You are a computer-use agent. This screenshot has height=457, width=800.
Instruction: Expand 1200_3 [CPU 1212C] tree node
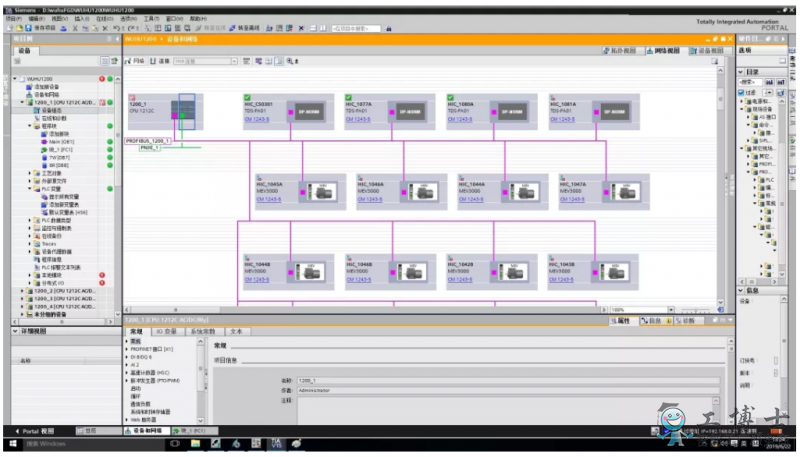22,298
